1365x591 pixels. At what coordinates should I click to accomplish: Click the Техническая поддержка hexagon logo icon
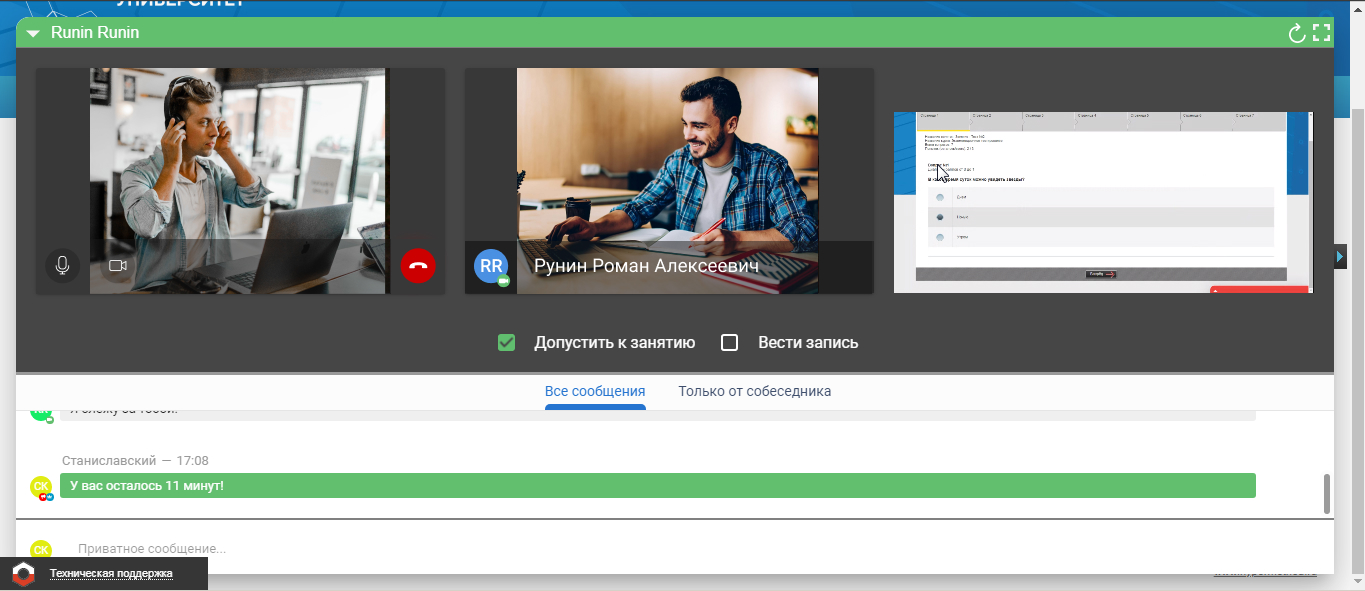pos(24,574)
